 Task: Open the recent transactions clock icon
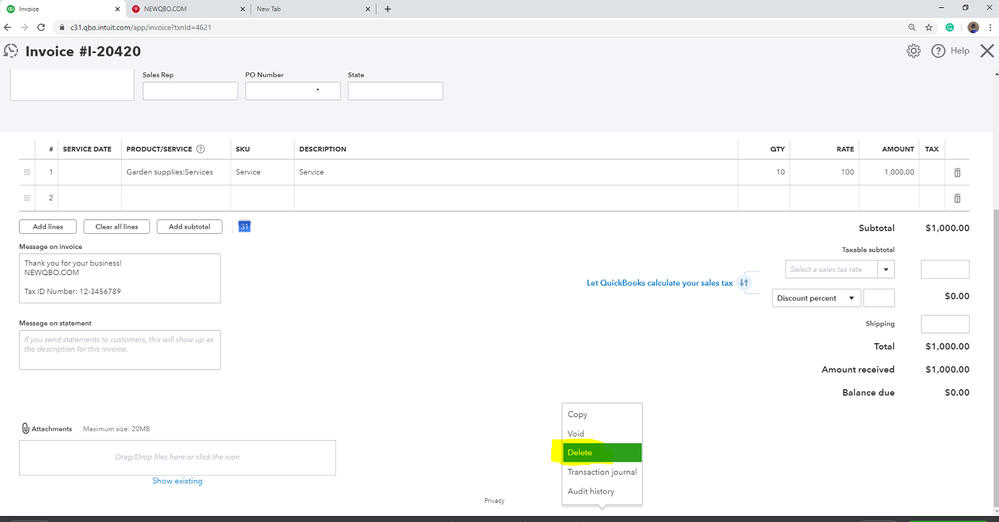click(11, 51)
